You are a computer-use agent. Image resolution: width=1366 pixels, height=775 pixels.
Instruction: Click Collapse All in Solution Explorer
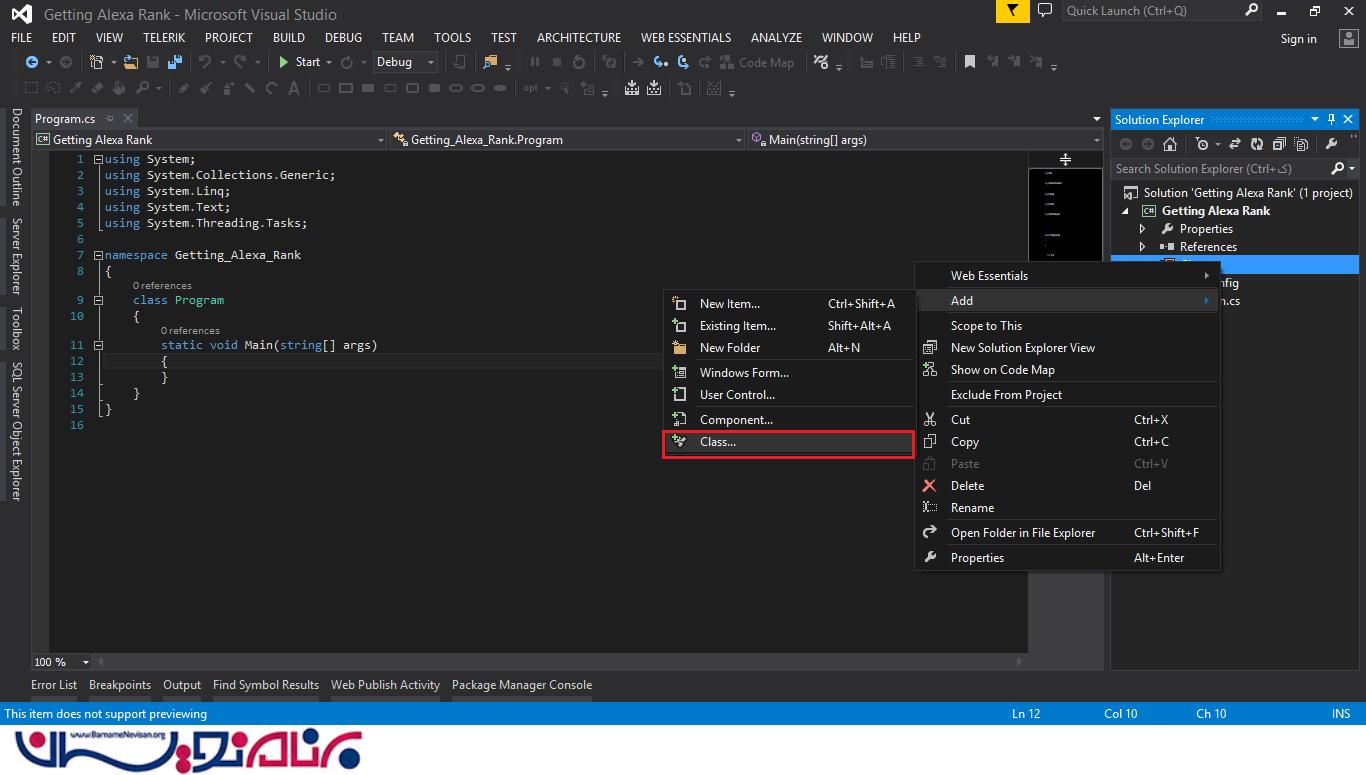(x=1279, y=144)
